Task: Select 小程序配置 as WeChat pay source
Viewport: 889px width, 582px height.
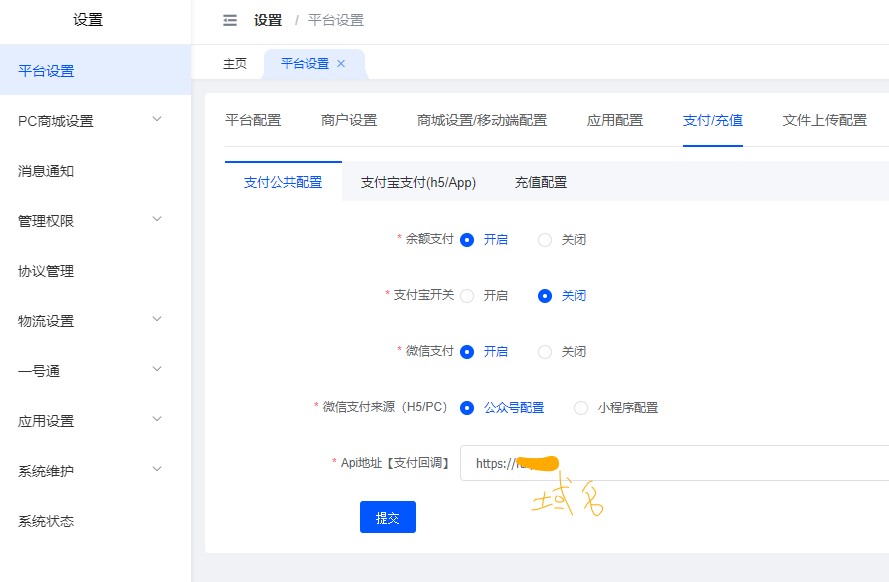Action: click(x=581, y=408)
